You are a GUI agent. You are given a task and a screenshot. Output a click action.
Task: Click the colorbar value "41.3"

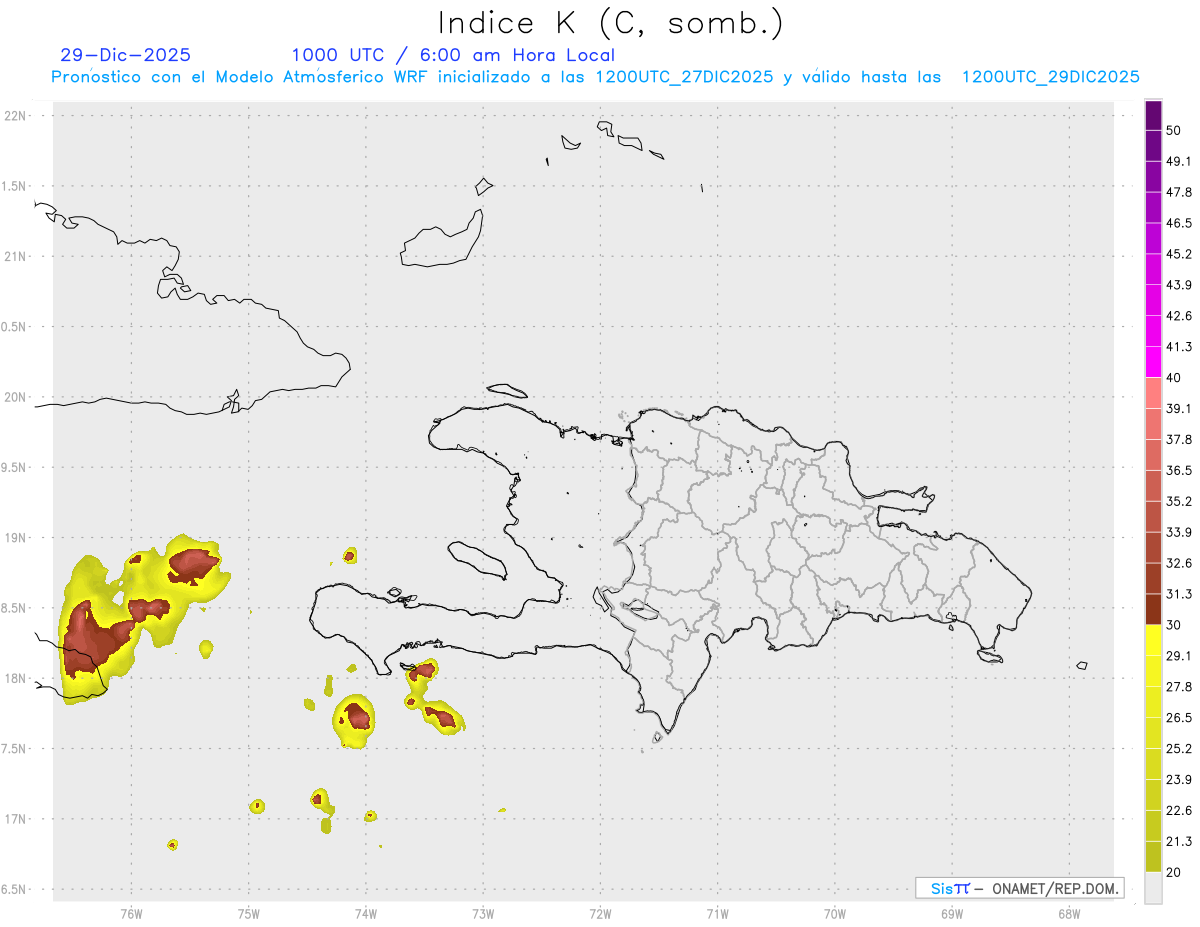pyautogui.click(x=1179, y=347)
